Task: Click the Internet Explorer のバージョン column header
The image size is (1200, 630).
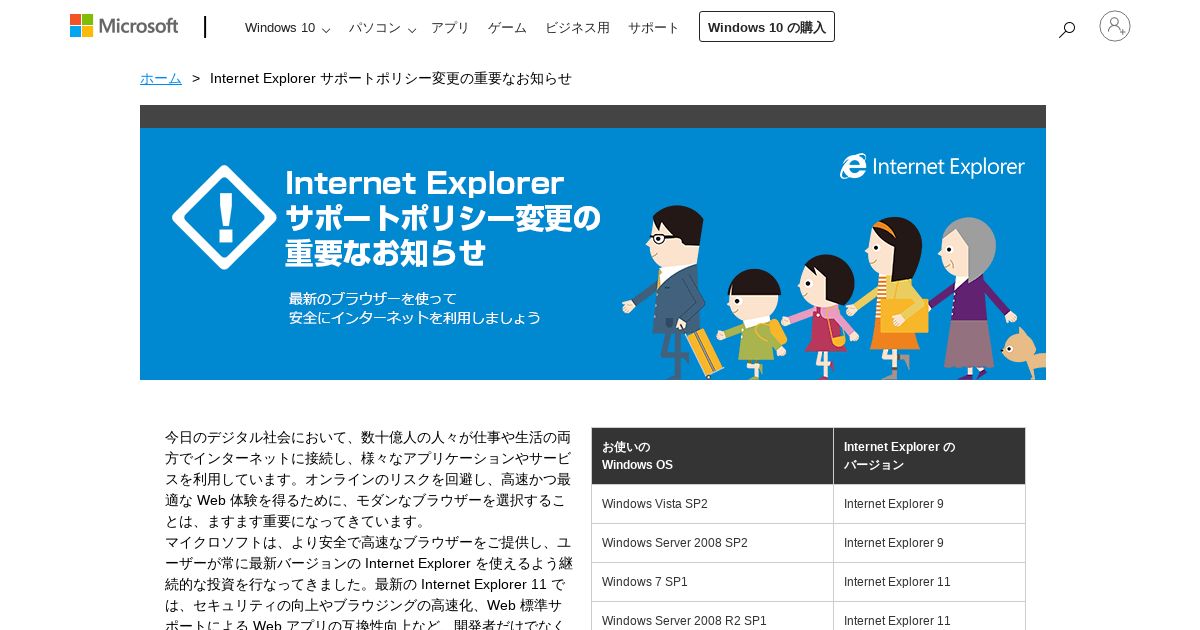Action: [x=929, y=456]
